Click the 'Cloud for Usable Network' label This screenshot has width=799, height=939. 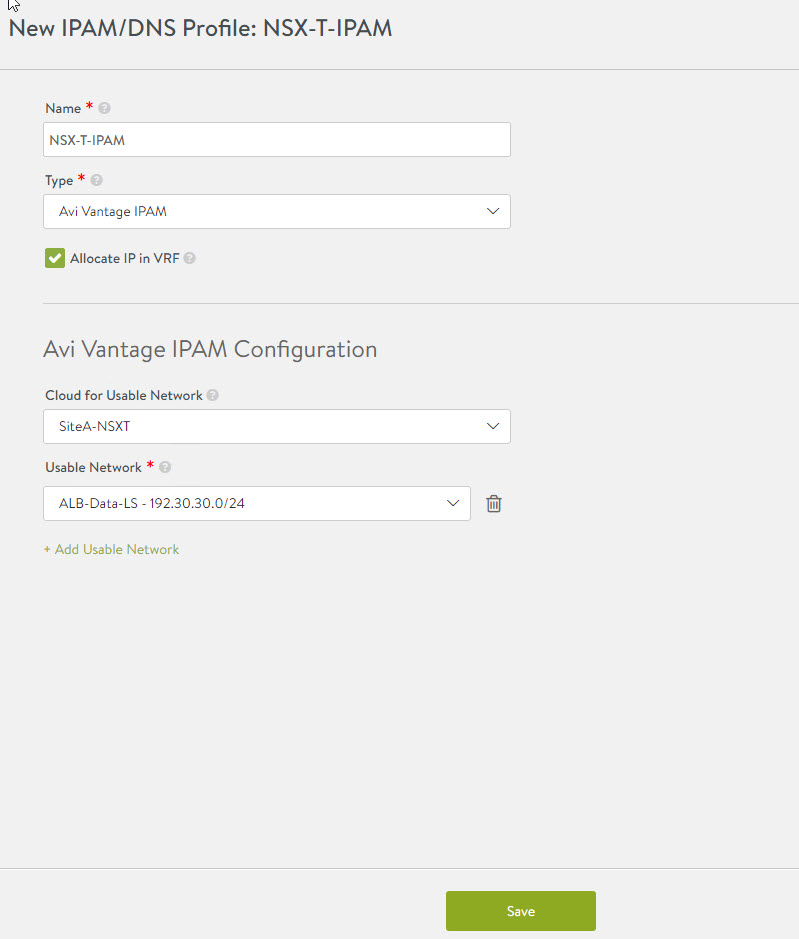[x=123, y=395]
